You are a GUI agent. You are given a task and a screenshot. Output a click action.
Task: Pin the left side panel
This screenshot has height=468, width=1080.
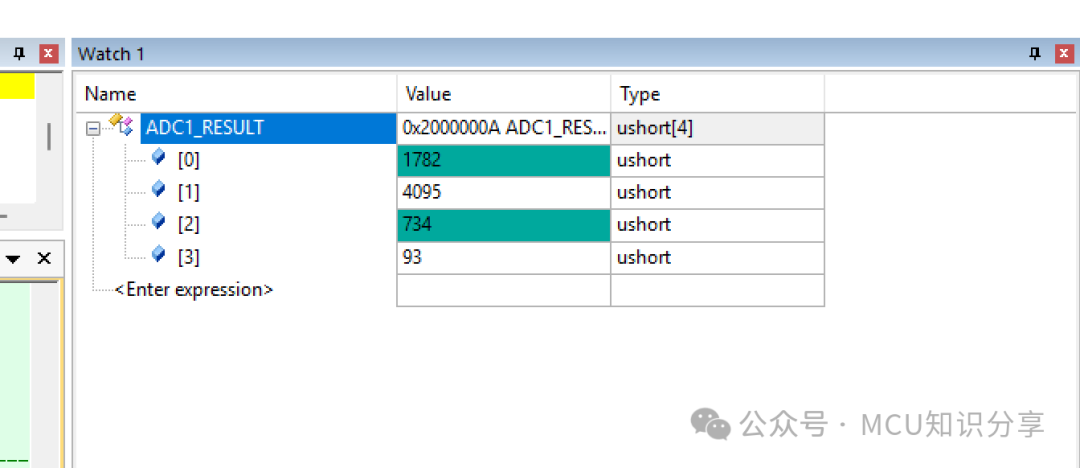tap(19, 54)
